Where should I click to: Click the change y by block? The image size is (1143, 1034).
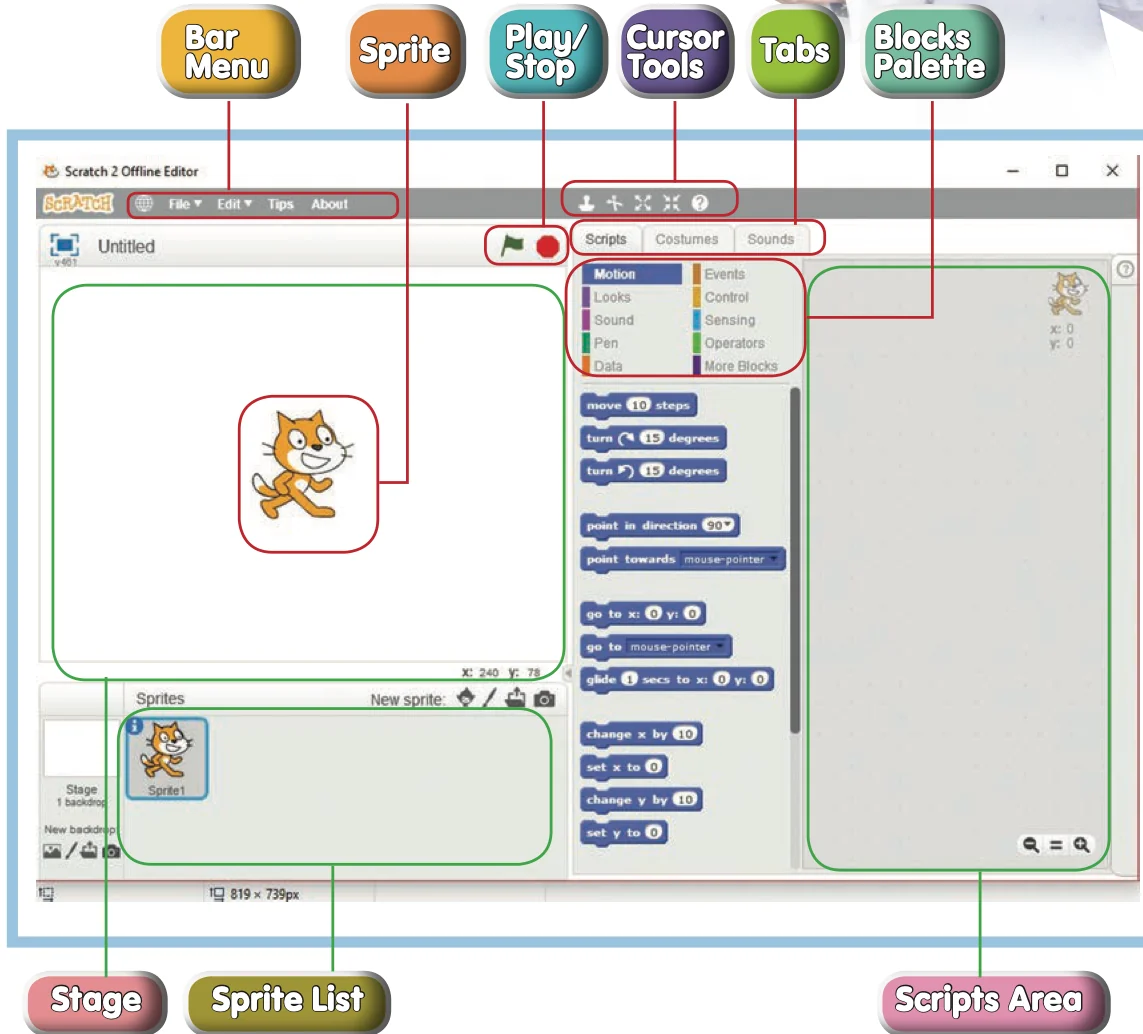[x=641, y=799]
